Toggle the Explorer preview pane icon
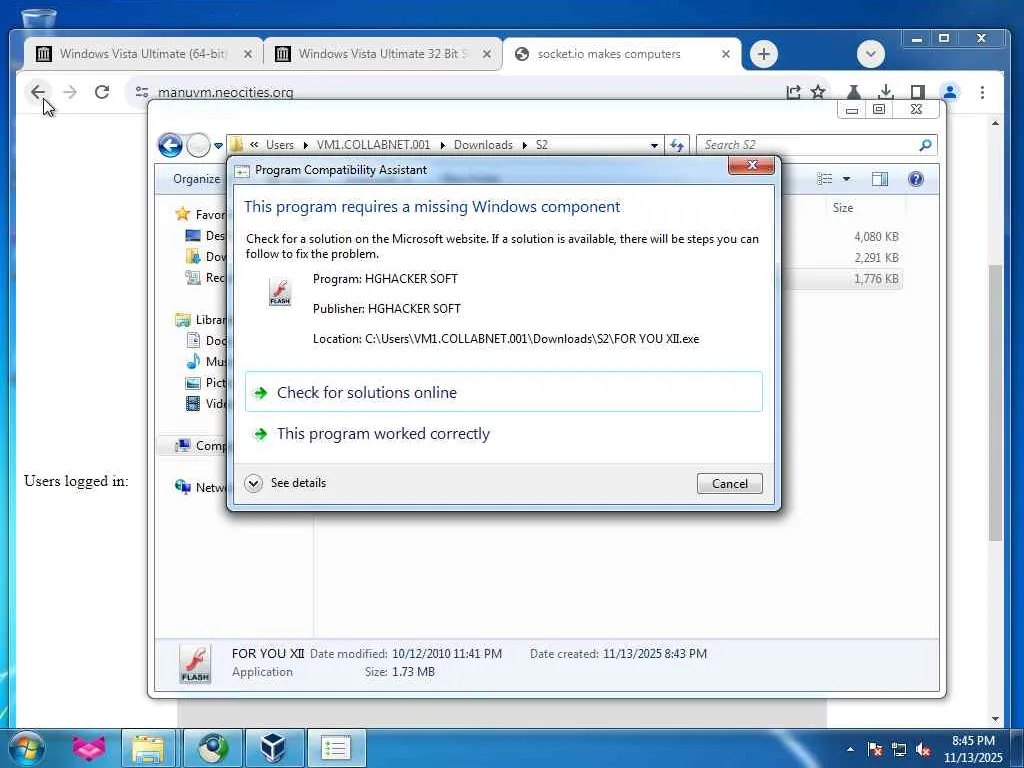The width and height of the screenshot is (1024, 768). (x=880, y=179)
